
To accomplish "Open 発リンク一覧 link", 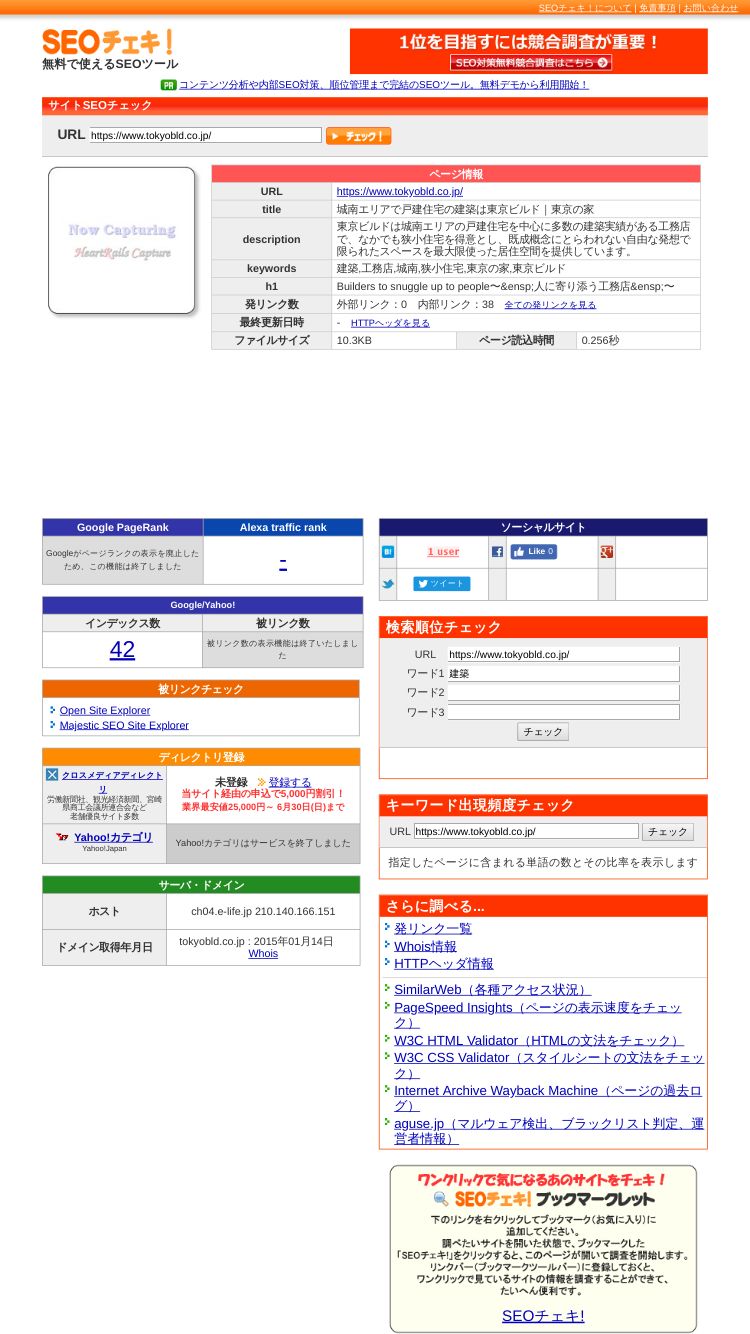I will tap(433, 928).
